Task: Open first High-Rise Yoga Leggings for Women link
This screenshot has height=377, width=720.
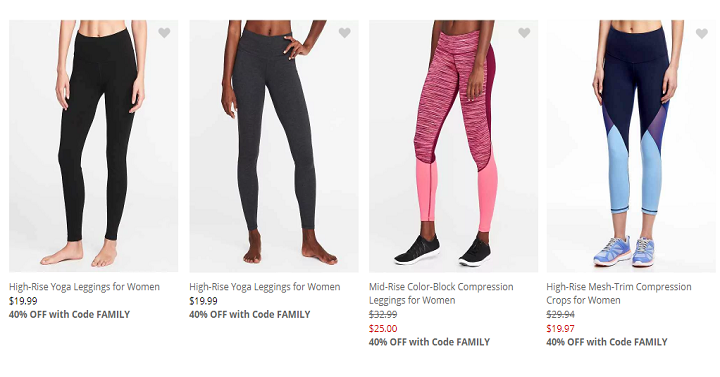Action: click(x=84, y=287)
